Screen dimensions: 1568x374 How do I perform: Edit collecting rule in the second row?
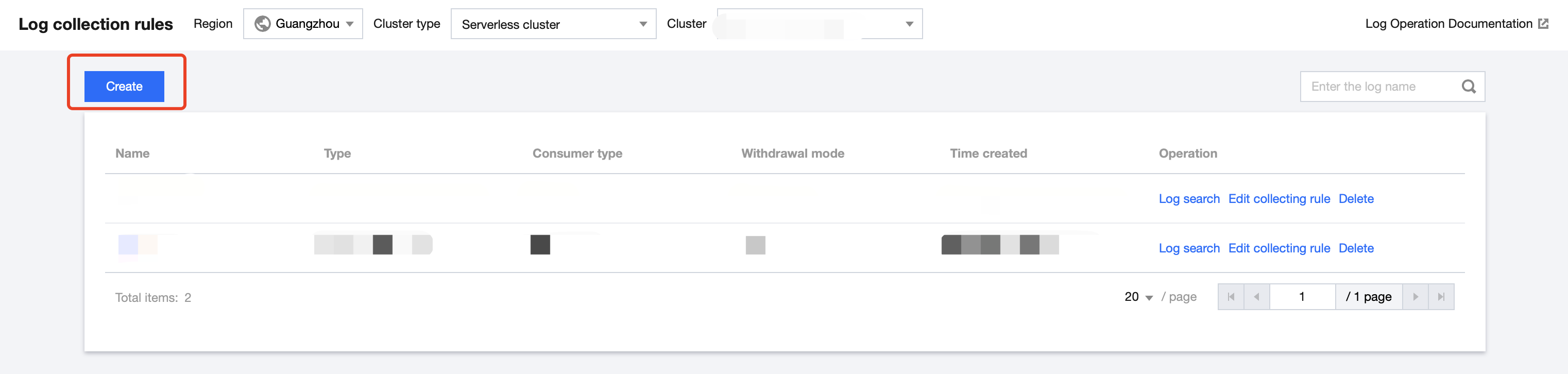pyautogui.click(x=1279, y=248)
